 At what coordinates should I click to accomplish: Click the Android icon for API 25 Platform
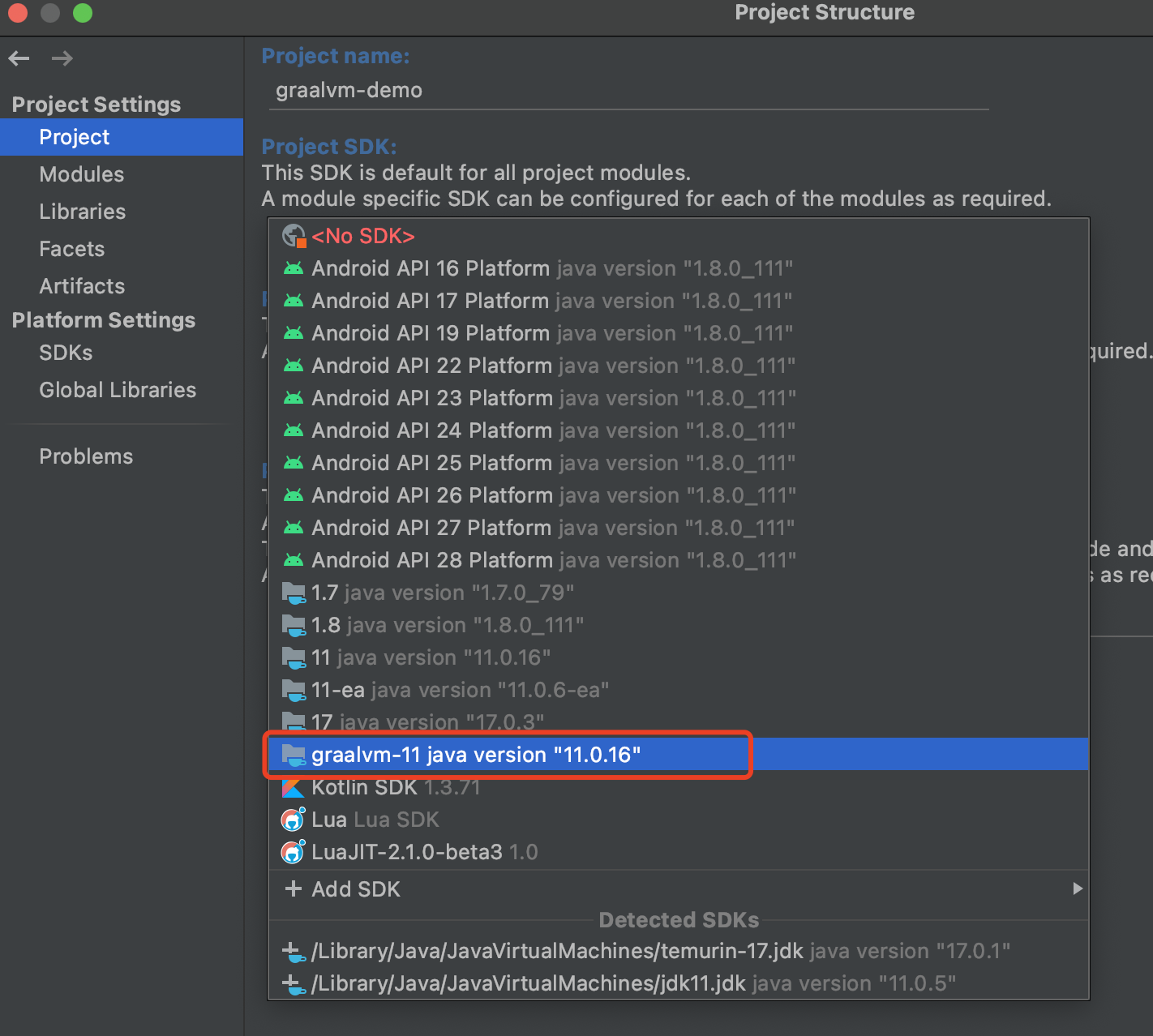pos(294,463)
